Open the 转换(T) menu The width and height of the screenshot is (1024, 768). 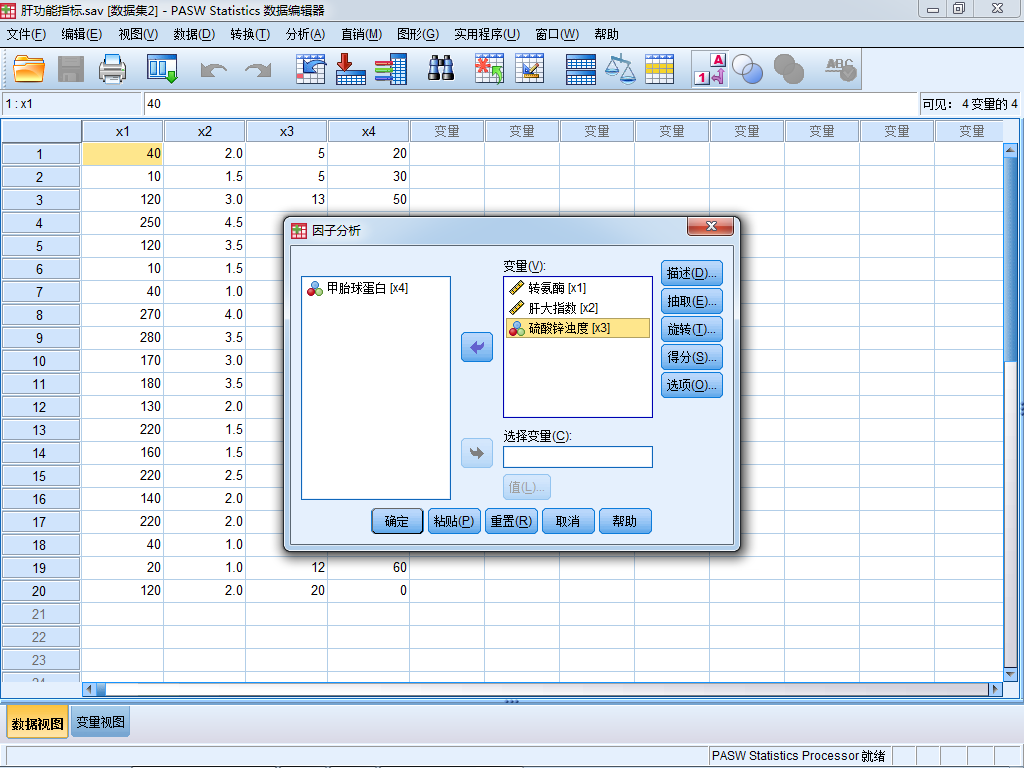(x=250, y=35)
